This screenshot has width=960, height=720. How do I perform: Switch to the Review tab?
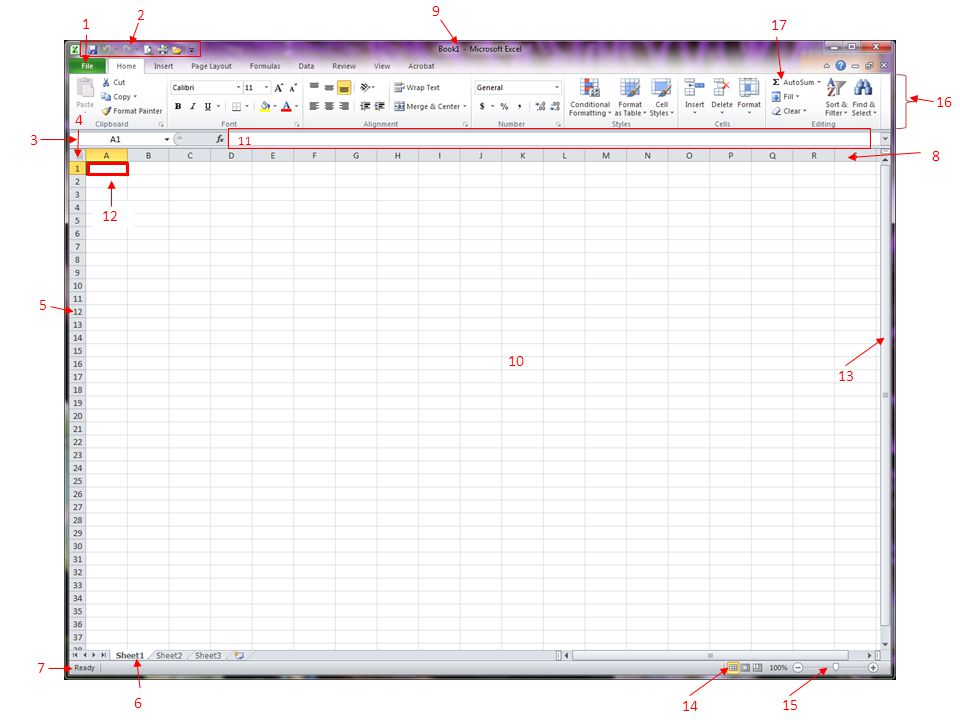[x=343, y=66]
